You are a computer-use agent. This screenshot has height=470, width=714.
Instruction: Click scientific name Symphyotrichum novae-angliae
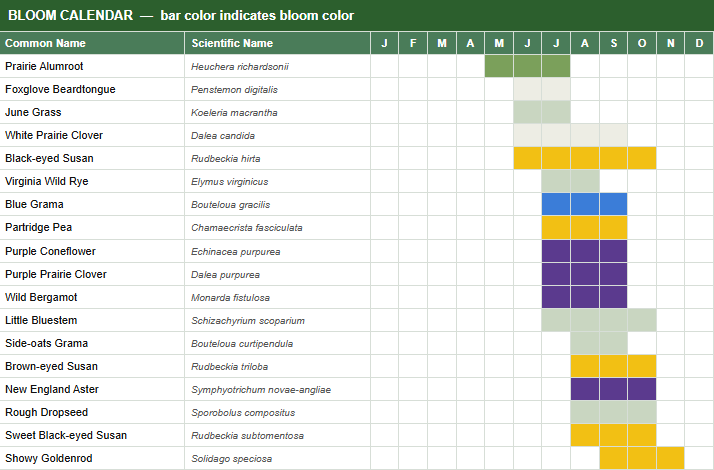click(261, 390)
